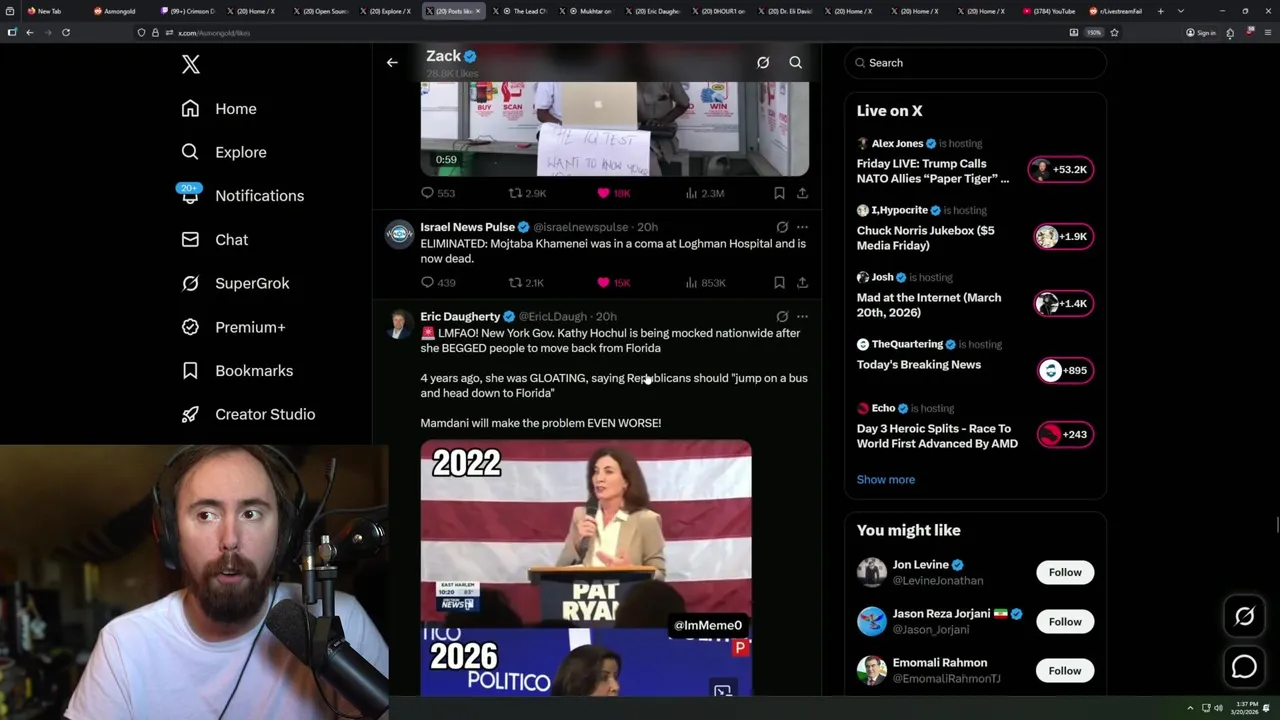Open Eric Daugherty account name
This screenshot has height=720, width=1280.
[460, 316]
